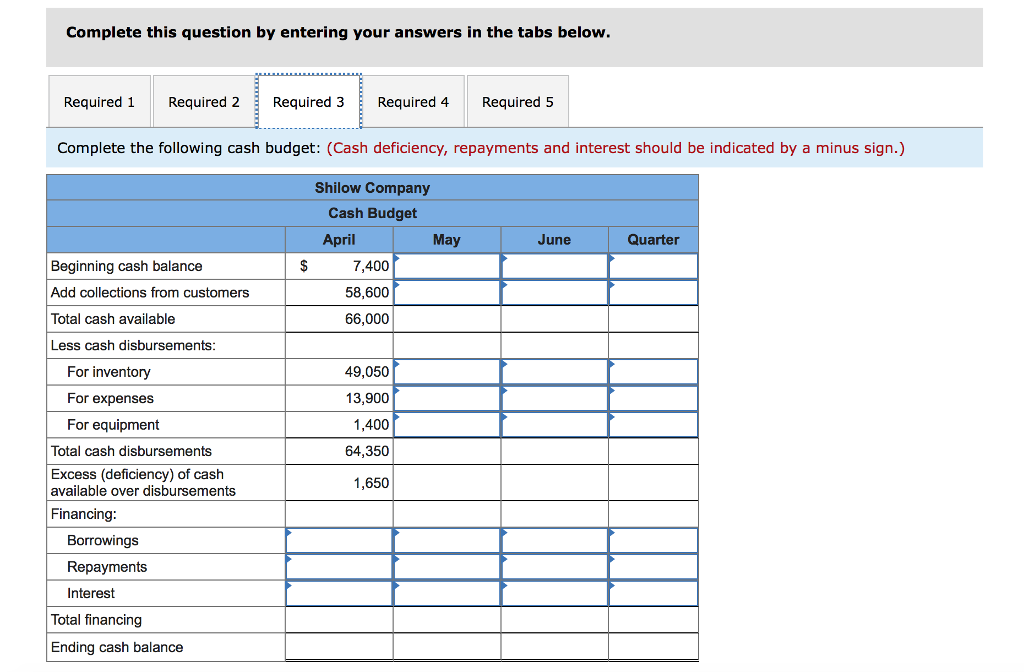Image resolution: width=1024 pixels, height=672 pixels.
Task: Click Quarter beginning cash balance field
Action: [x=653, y=266]
